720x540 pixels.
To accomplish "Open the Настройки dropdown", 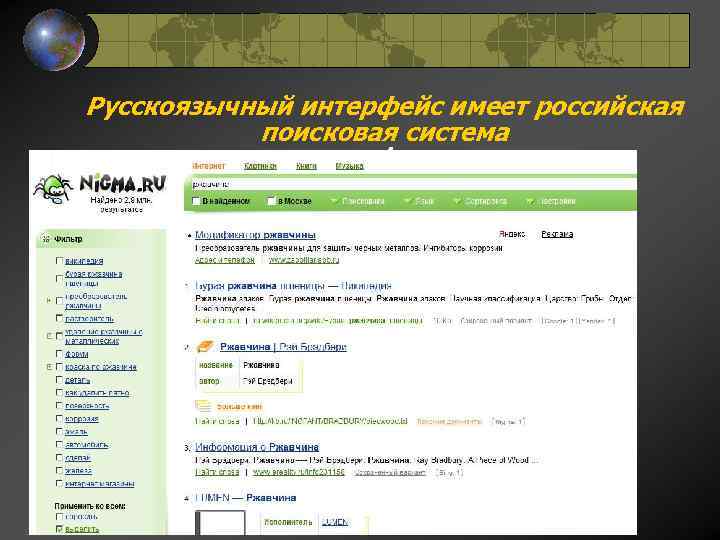I will [x=551, y=201].
